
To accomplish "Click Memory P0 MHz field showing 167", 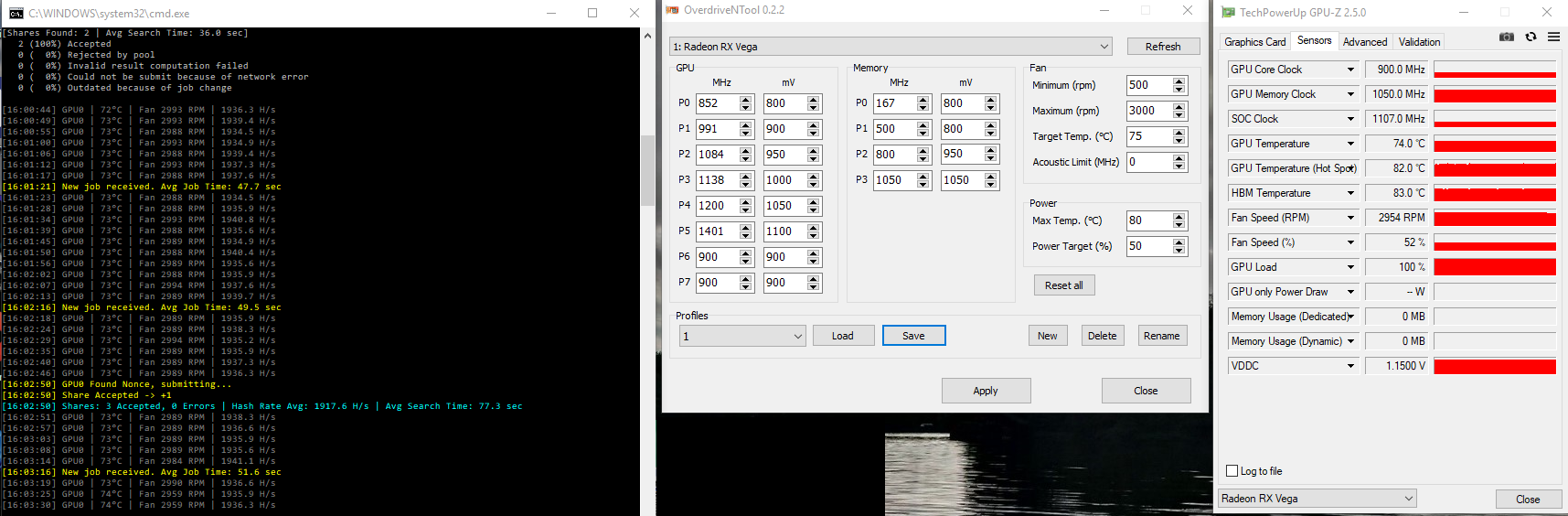I will [x=895, y=103].
